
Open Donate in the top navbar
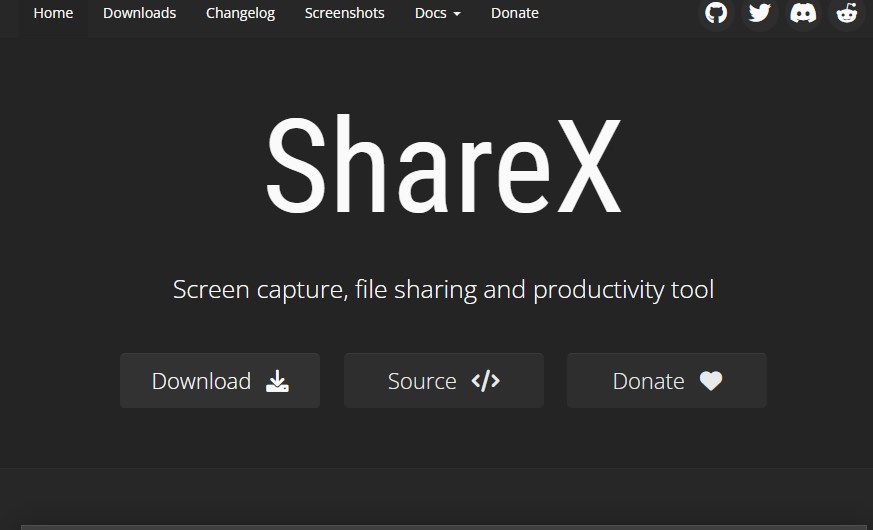coord(515,13)
